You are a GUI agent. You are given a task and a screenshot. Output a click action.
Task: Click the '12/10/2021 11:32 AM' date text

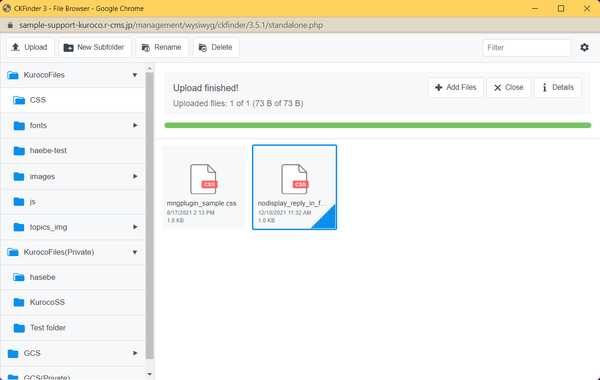click(284, 213)
